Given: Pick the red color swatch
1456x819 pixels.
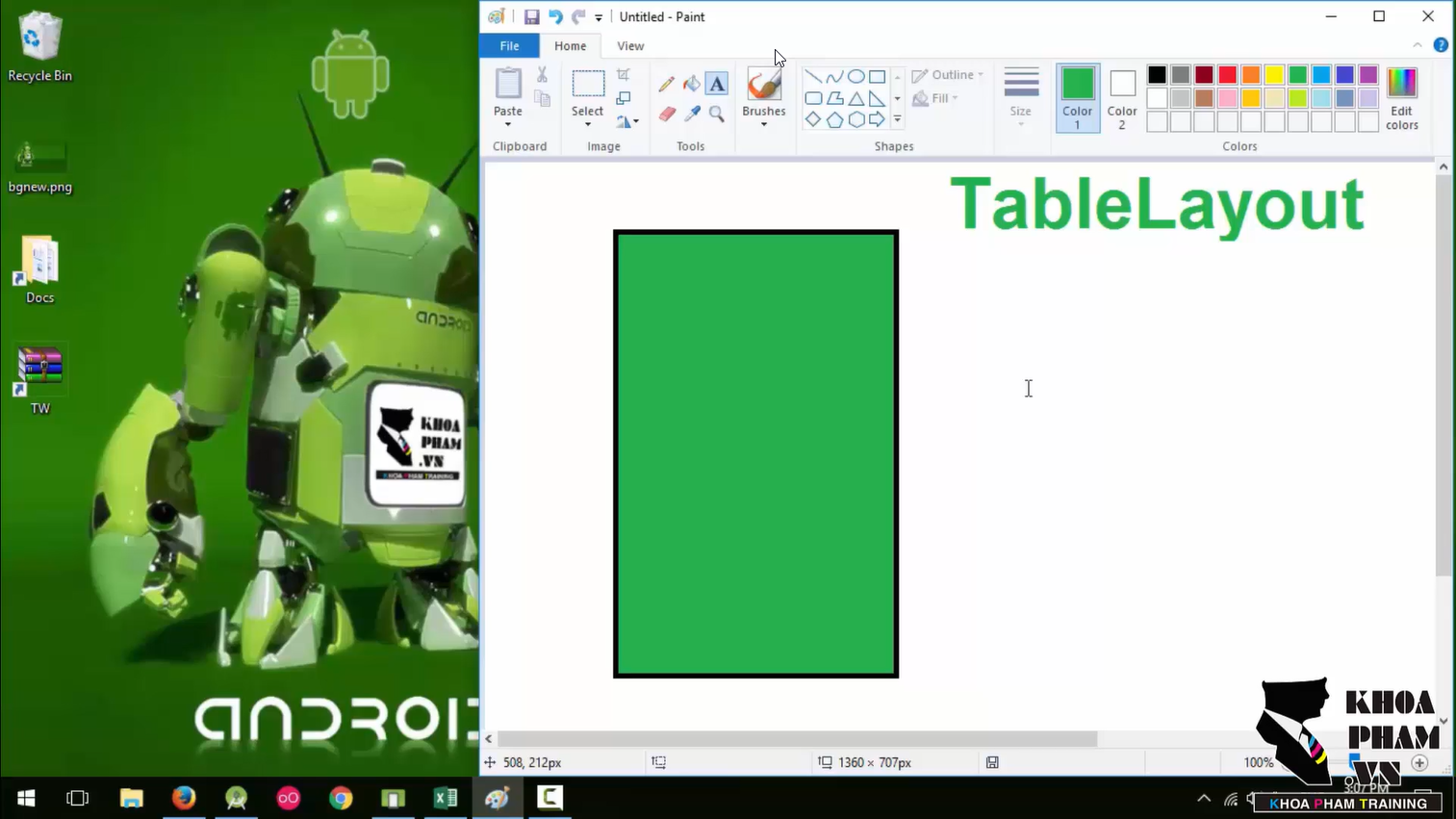Looking at the screenshot, I should pos(1227,75).
